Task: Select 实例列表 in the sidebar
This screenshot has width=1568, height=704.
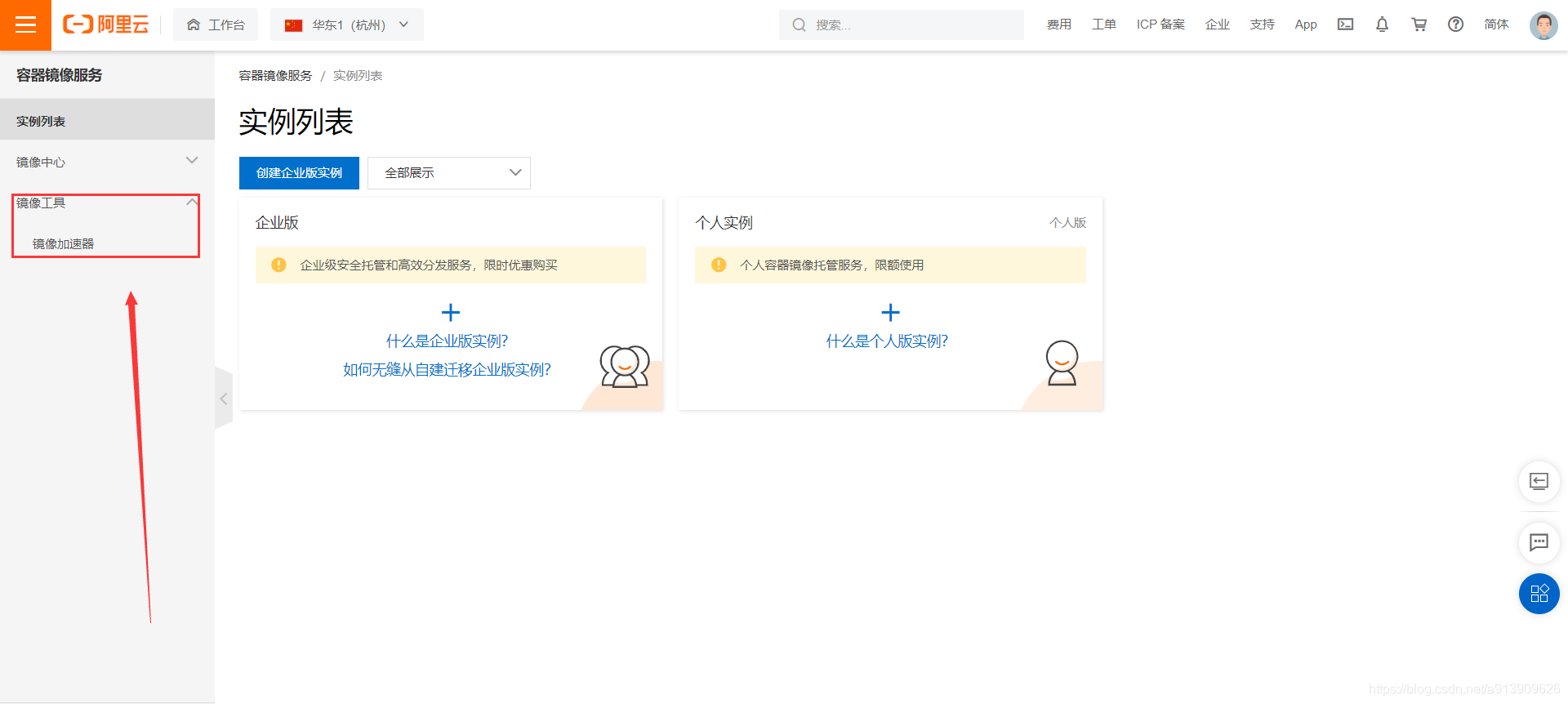Action: point(107,120)
